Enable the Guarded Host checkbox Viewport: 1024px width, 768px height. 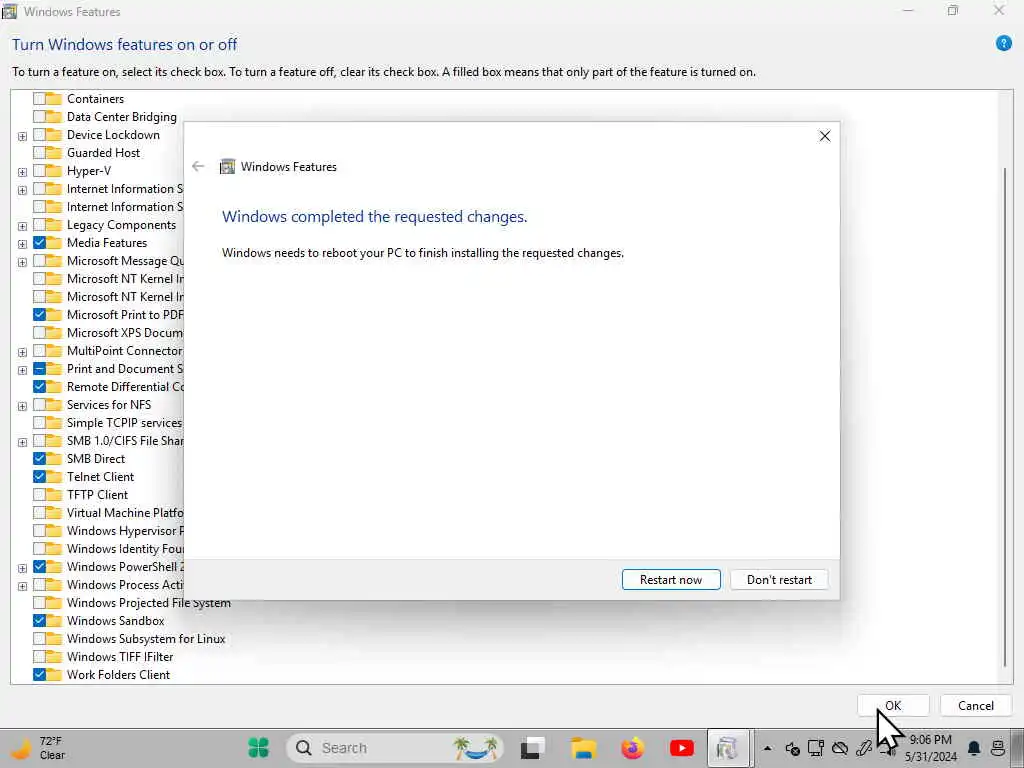point(39,153)
